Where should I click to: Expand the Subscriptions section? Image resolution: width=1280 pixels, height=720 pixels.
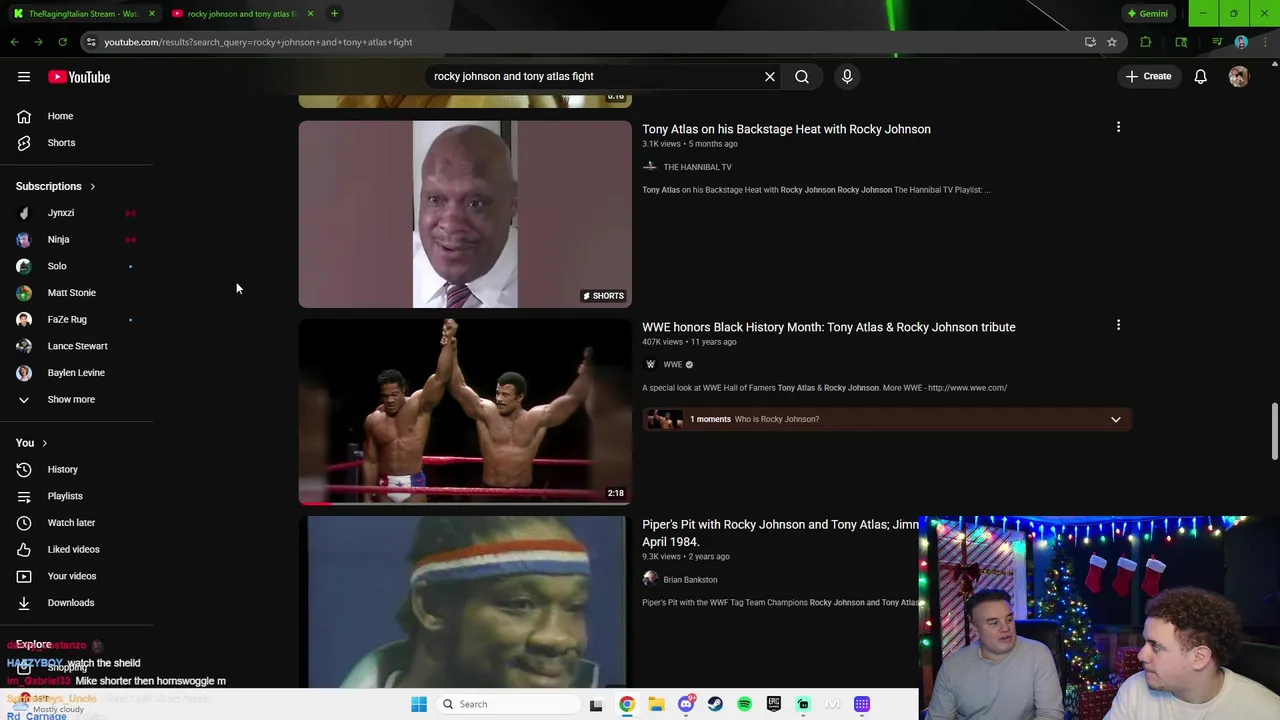pos(56,186)
